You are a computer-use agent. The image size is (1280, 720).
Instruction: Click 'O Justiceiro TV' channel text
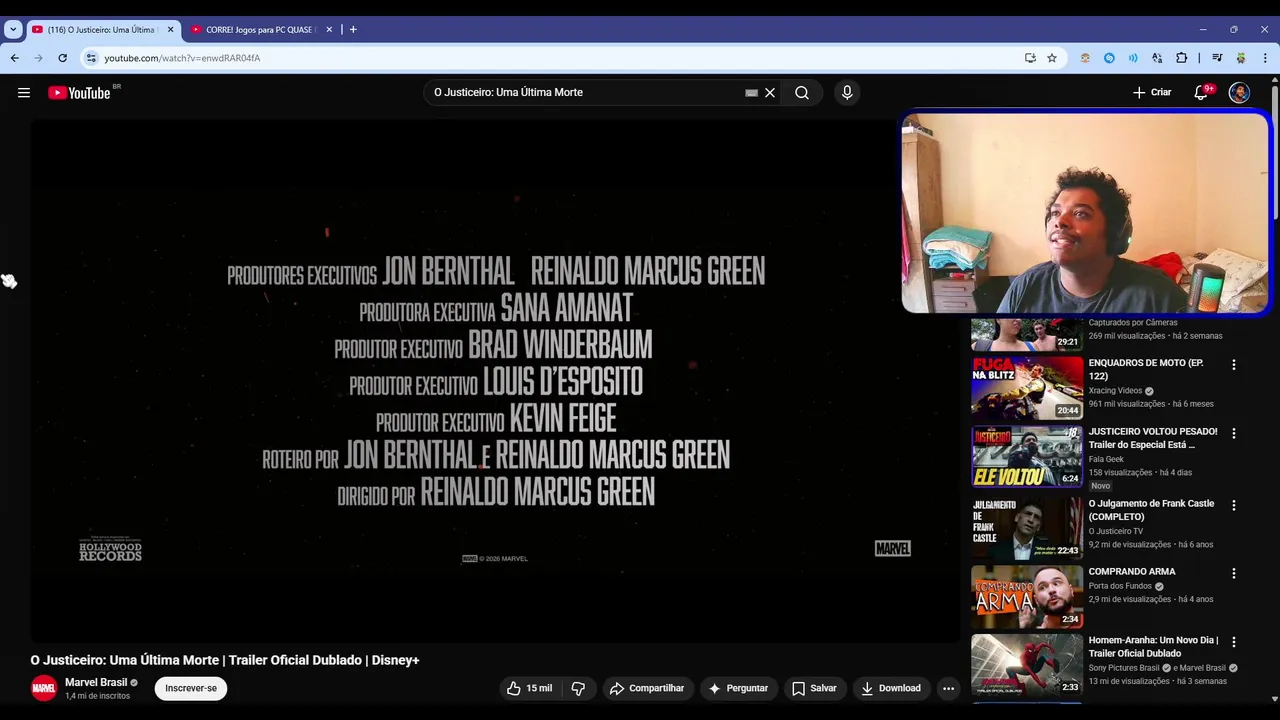pyautogui.click(x=1116, y=531)
